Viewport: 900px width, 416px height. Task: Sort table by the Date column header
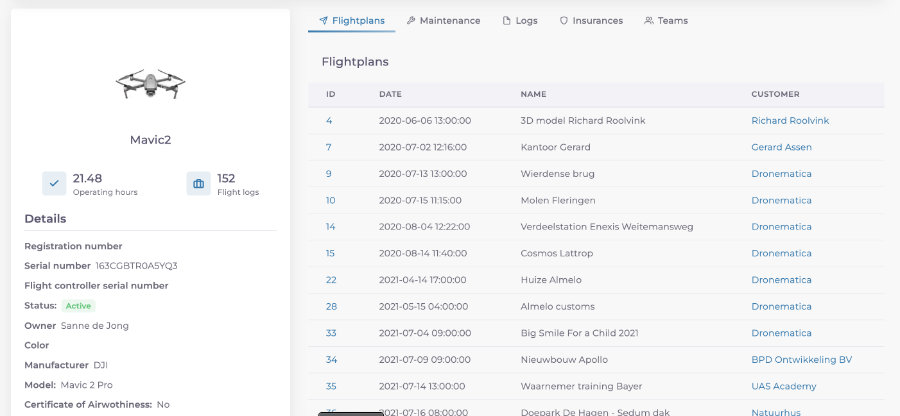(390, 95)
